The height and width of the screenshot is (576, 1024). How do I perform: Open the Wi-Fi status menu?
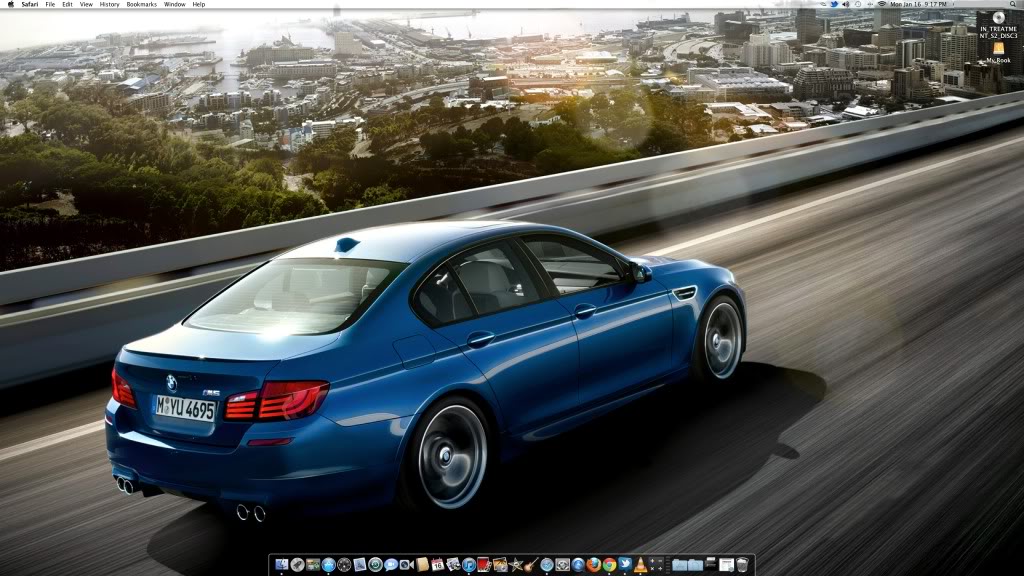[x=882, y=4]
